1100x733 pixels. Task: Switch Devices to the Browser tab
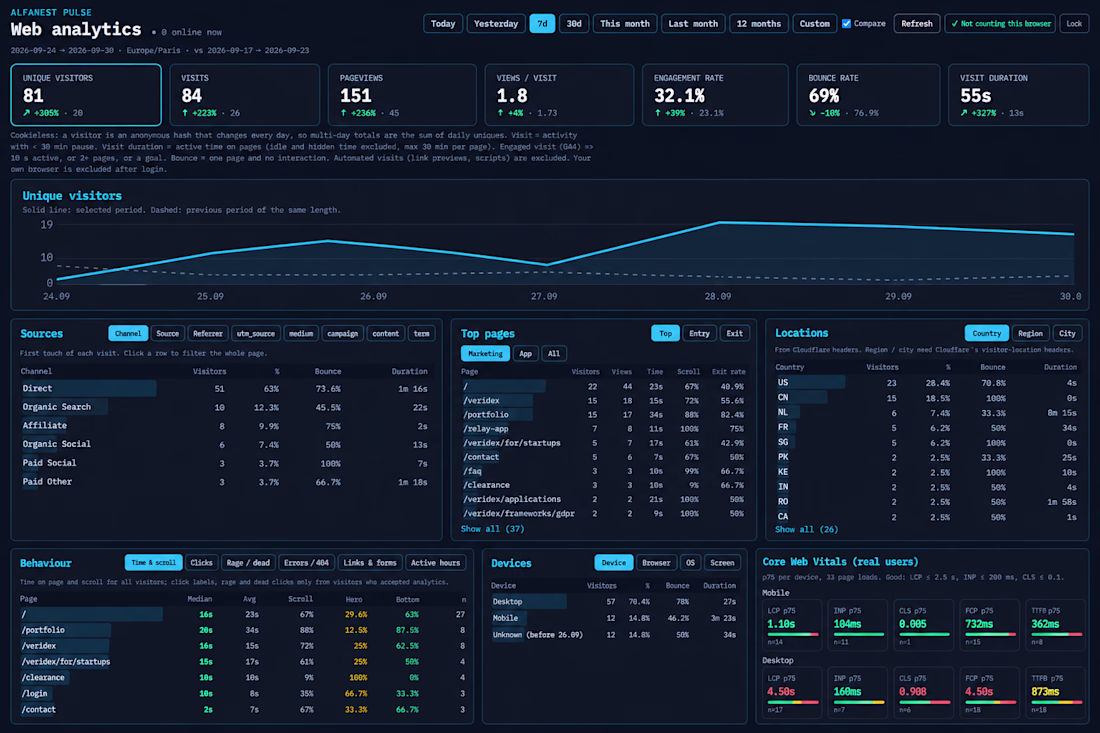tap(656, 563)
